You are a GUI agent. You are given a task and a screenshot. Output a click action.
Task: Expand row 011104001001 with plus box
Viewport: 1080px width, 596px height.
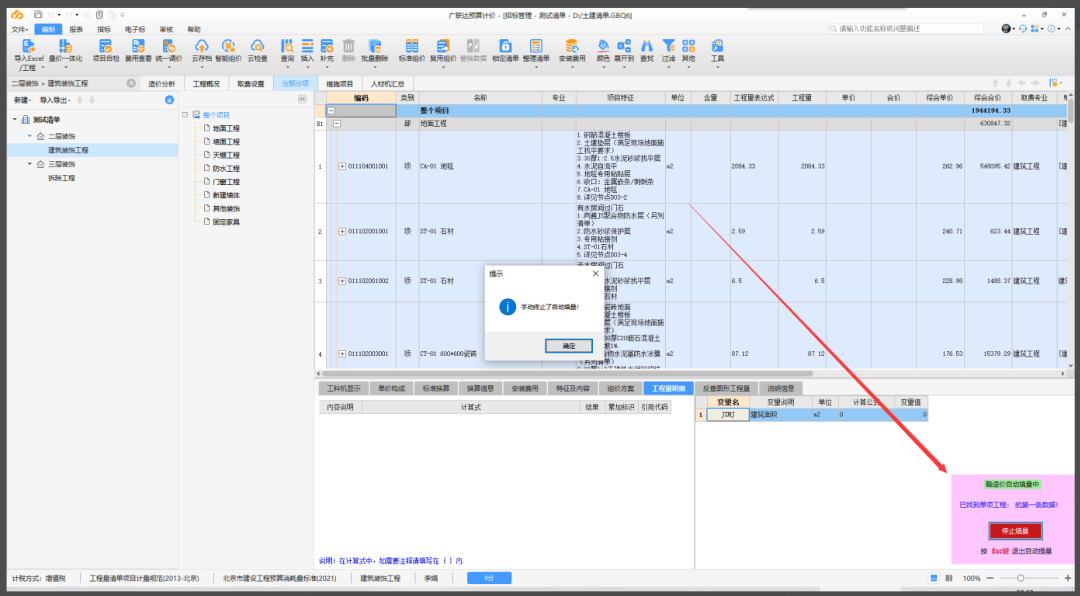click(342, 166)
